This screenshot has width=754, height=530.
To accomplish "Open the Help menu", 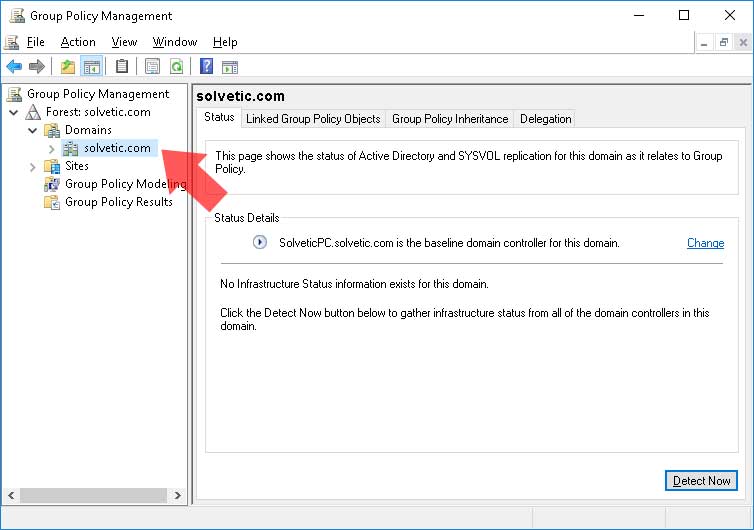I will pos(225,42).
